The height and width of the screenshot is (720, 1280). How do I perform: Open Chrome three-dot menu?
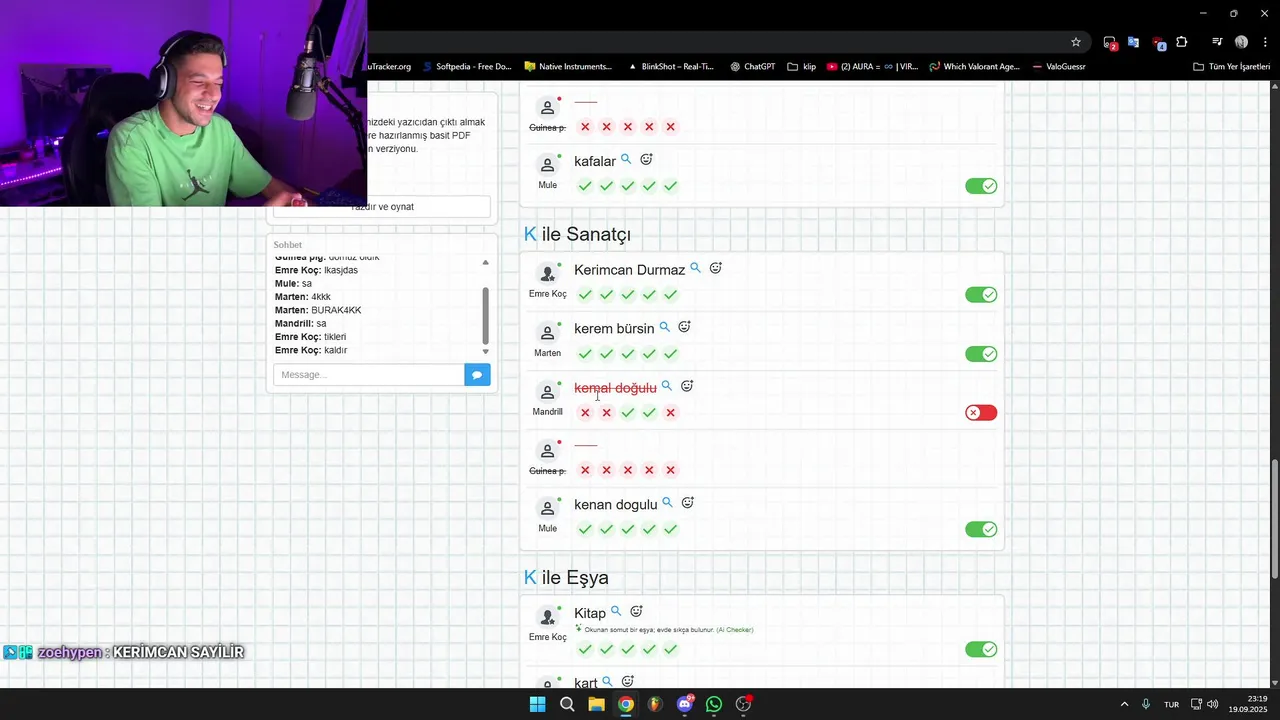[x=1265, y=42]
